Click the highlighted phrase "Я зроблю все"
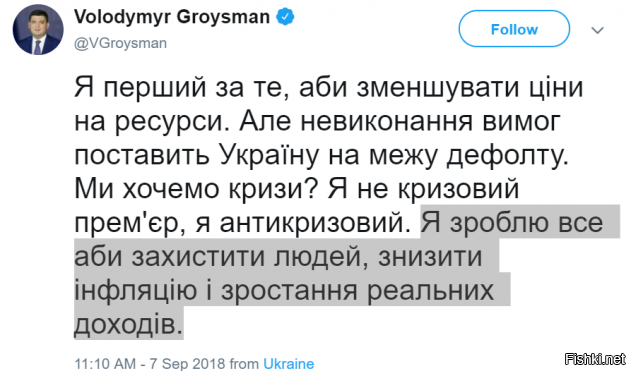The height and width of the screenshot is (371, 631). click(x=512, y=223)
